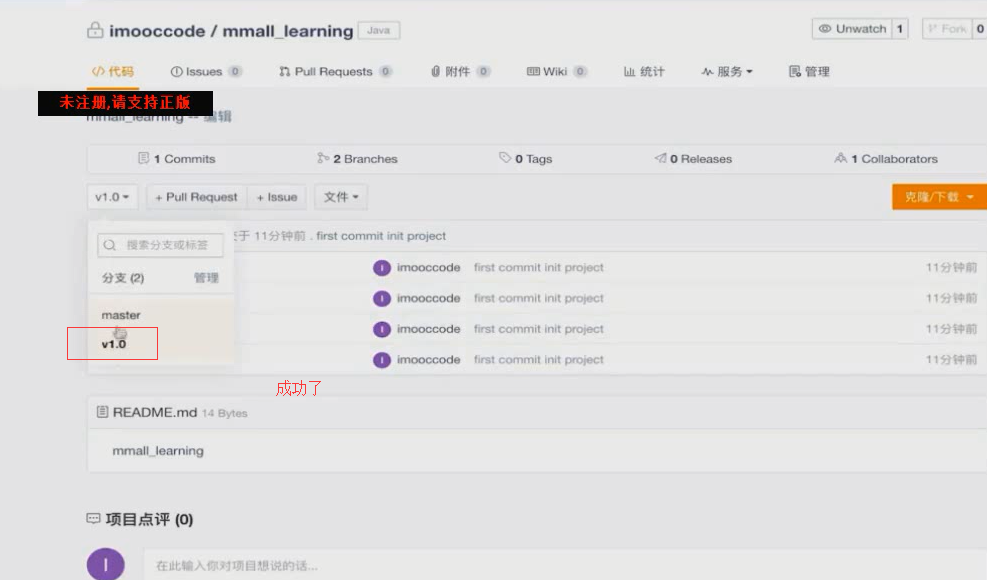Image resolution: width=987 pixels, height=580 pixels.
Task: Click 分支 (2) heading in branch panel
Action: (x=123, y=278)
